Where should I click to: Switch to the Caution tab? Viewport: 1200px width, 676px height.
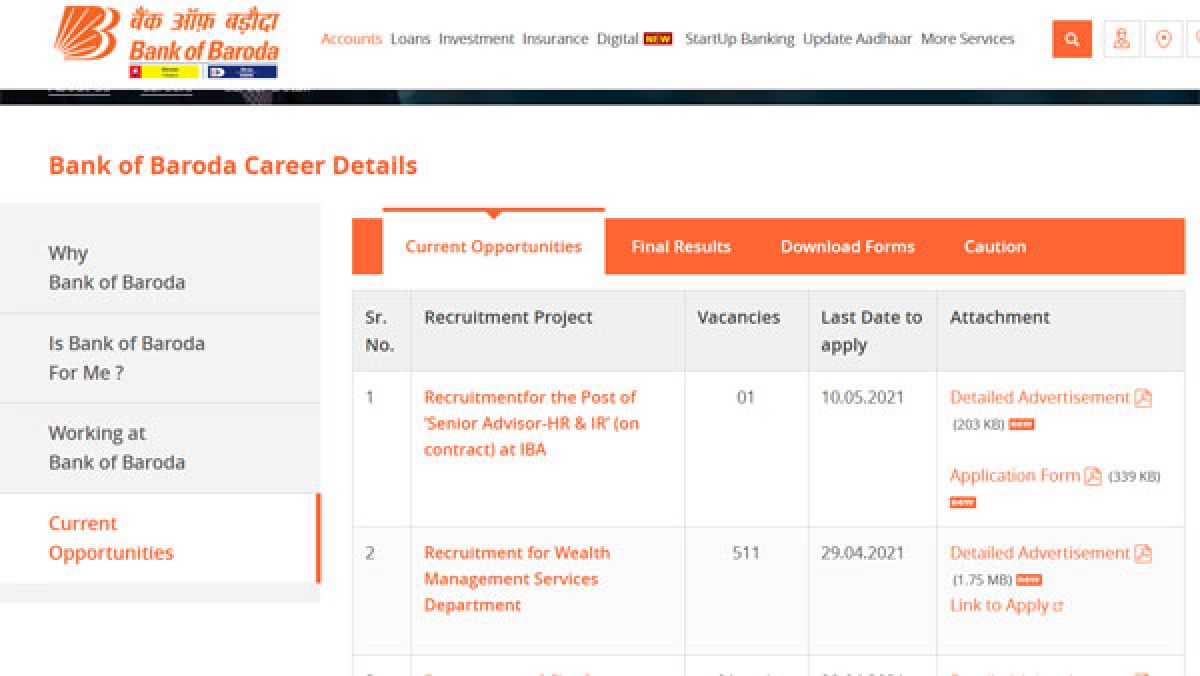(x=995, y=247)
